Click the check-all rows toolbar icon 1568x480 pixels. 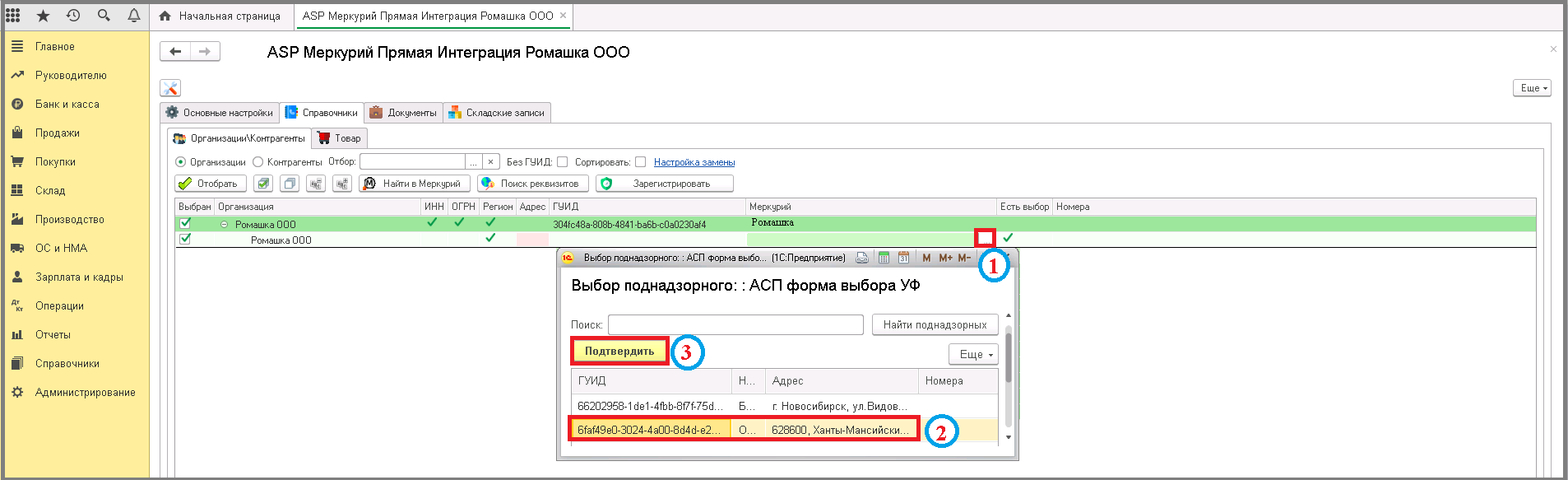pos(263,184)
